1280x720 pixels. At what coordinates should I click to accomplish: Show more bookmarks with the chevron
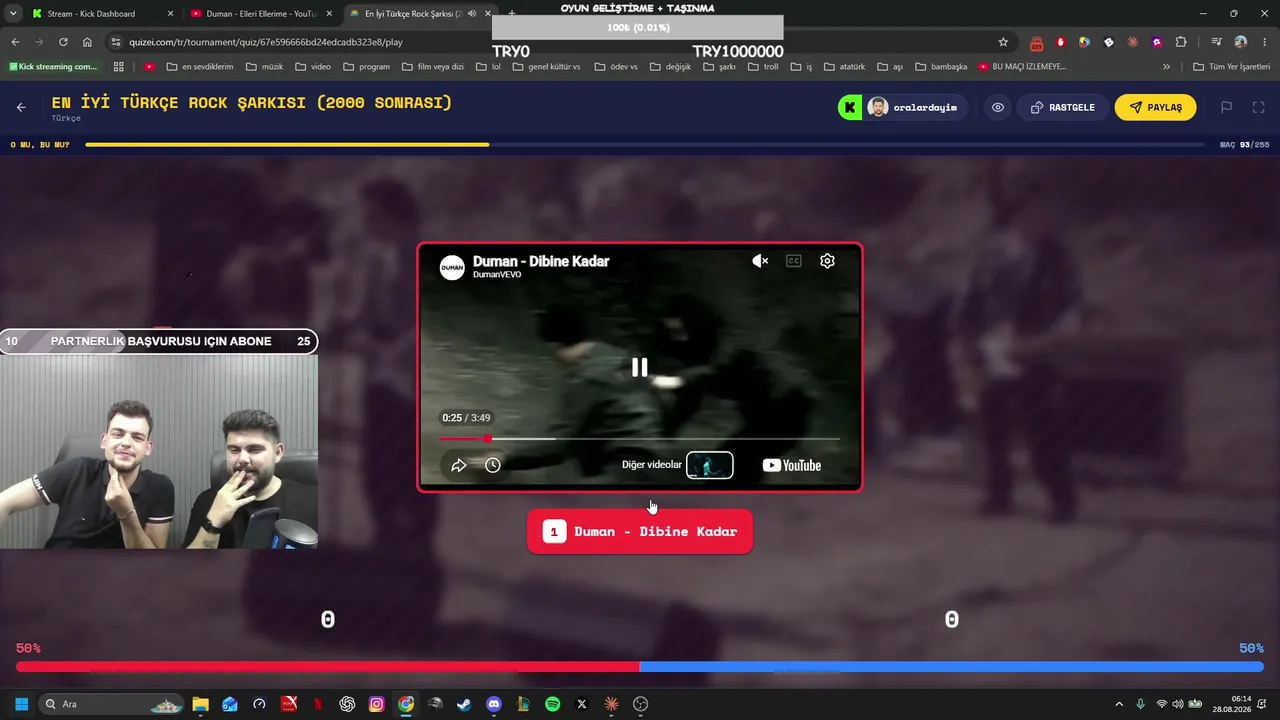pos(1166,67)
